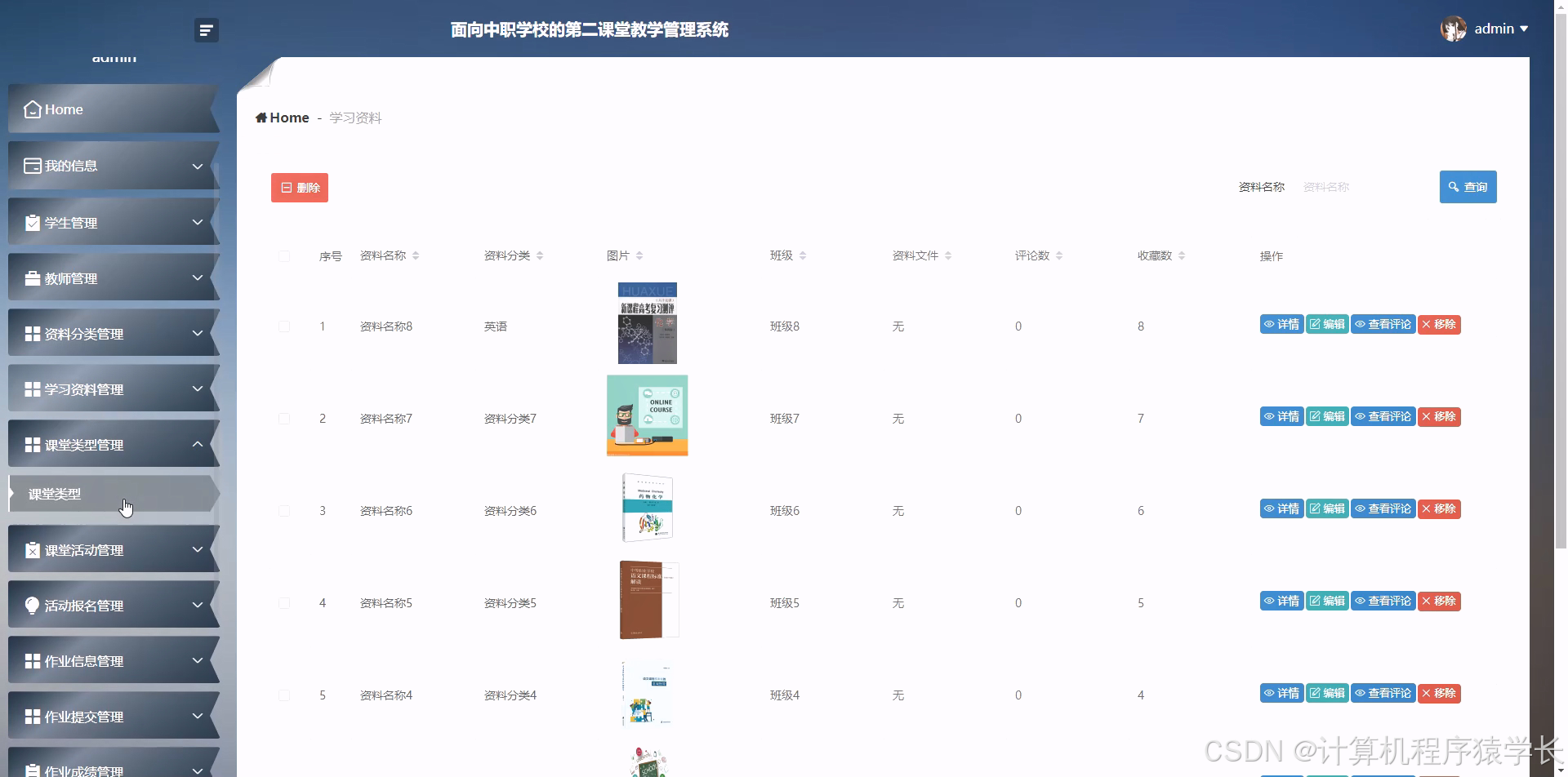Focus the 资料名称 search input field
Viewport: 1568px width, 777px height.
click(1362, 187)
